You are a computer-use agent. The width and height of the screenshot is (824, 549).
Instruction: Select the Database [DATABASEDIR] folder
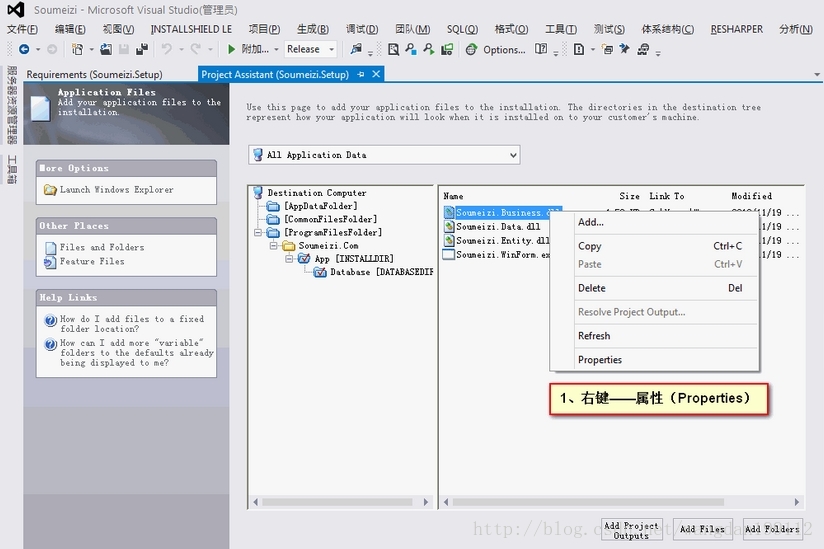pos(382,272)
